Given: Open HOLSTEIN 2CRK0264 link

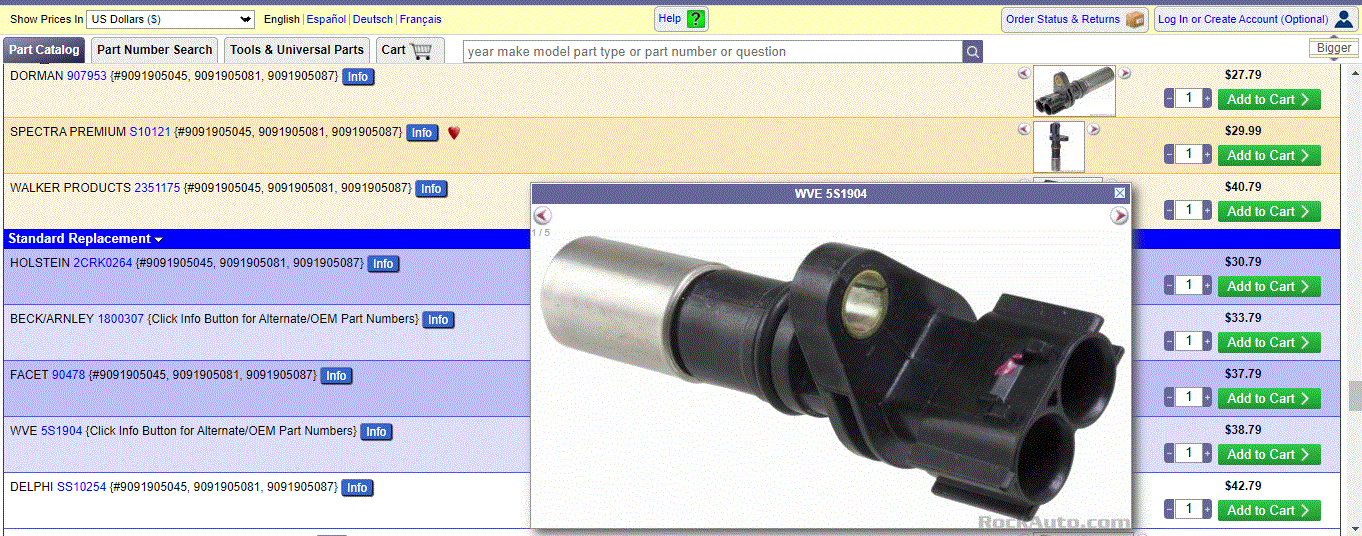Looking at the screenshot, I should [102, 262].
